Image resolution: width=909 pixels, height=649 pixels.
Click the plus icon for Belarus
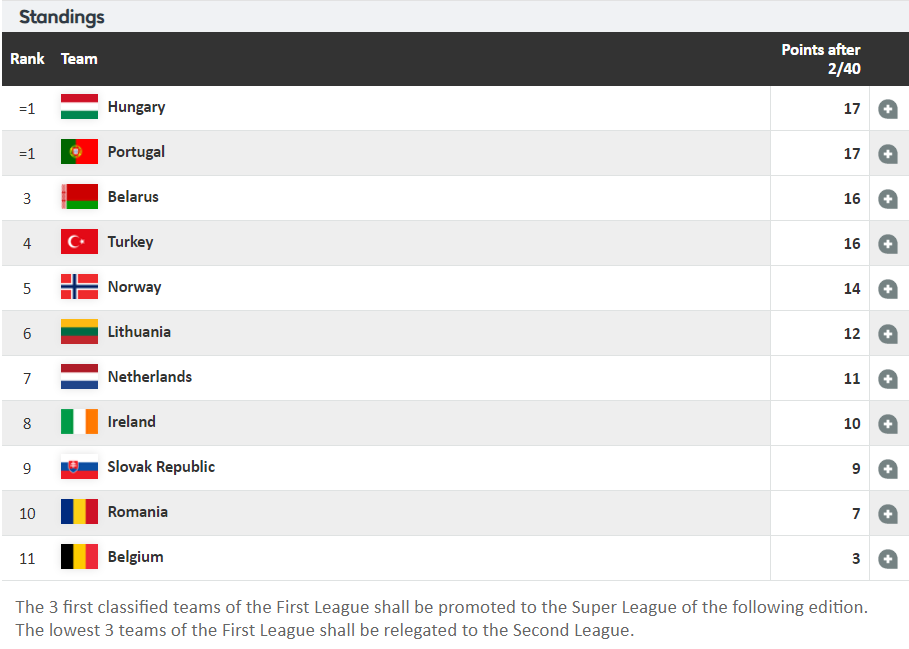(x=888, y=199)
